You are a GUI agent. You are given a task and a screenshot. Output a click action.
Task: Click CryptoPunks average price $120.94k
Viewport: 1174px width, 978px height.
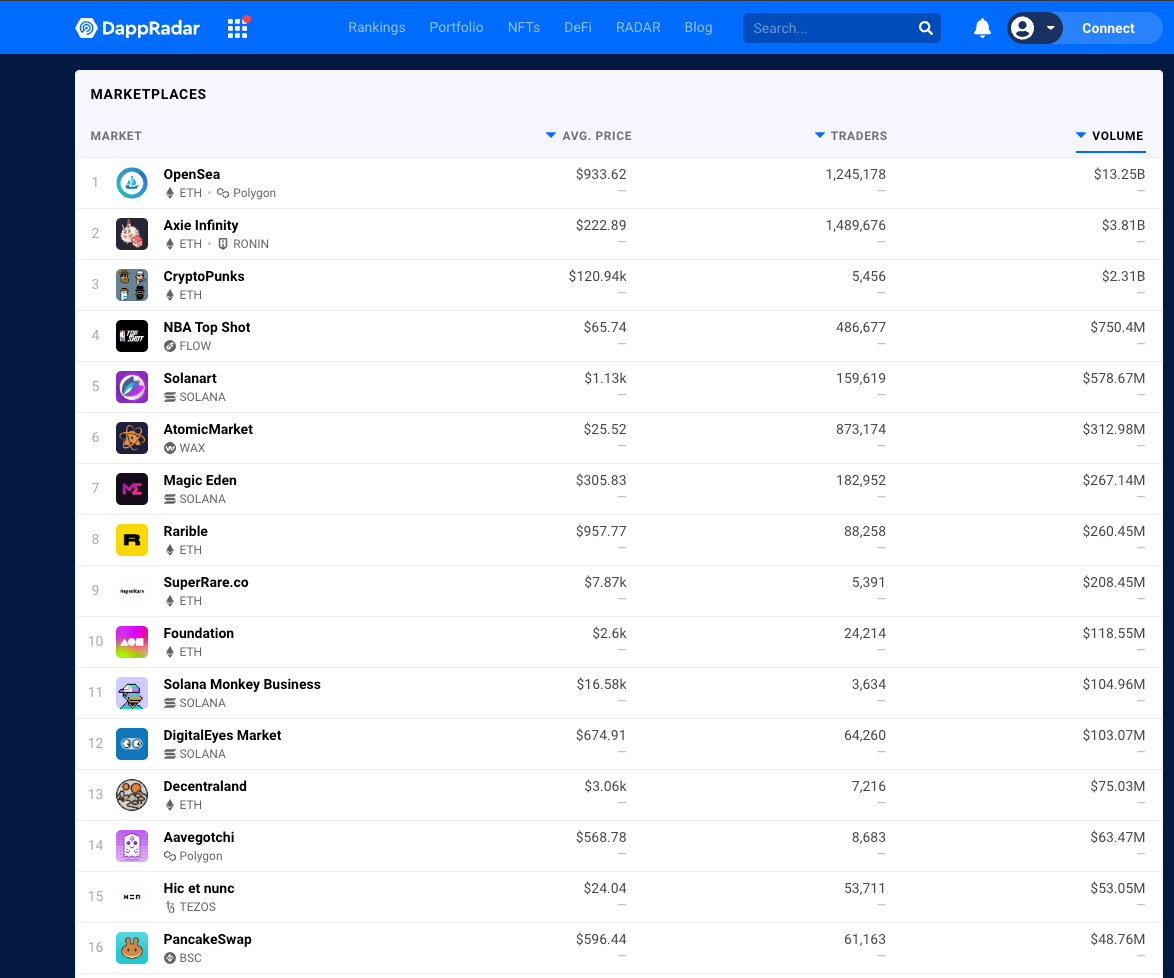(x=597, y=276)
